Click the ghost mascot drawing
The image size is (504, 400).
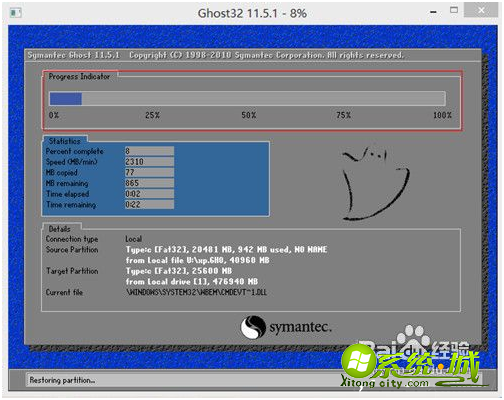(x=375, y=183)
